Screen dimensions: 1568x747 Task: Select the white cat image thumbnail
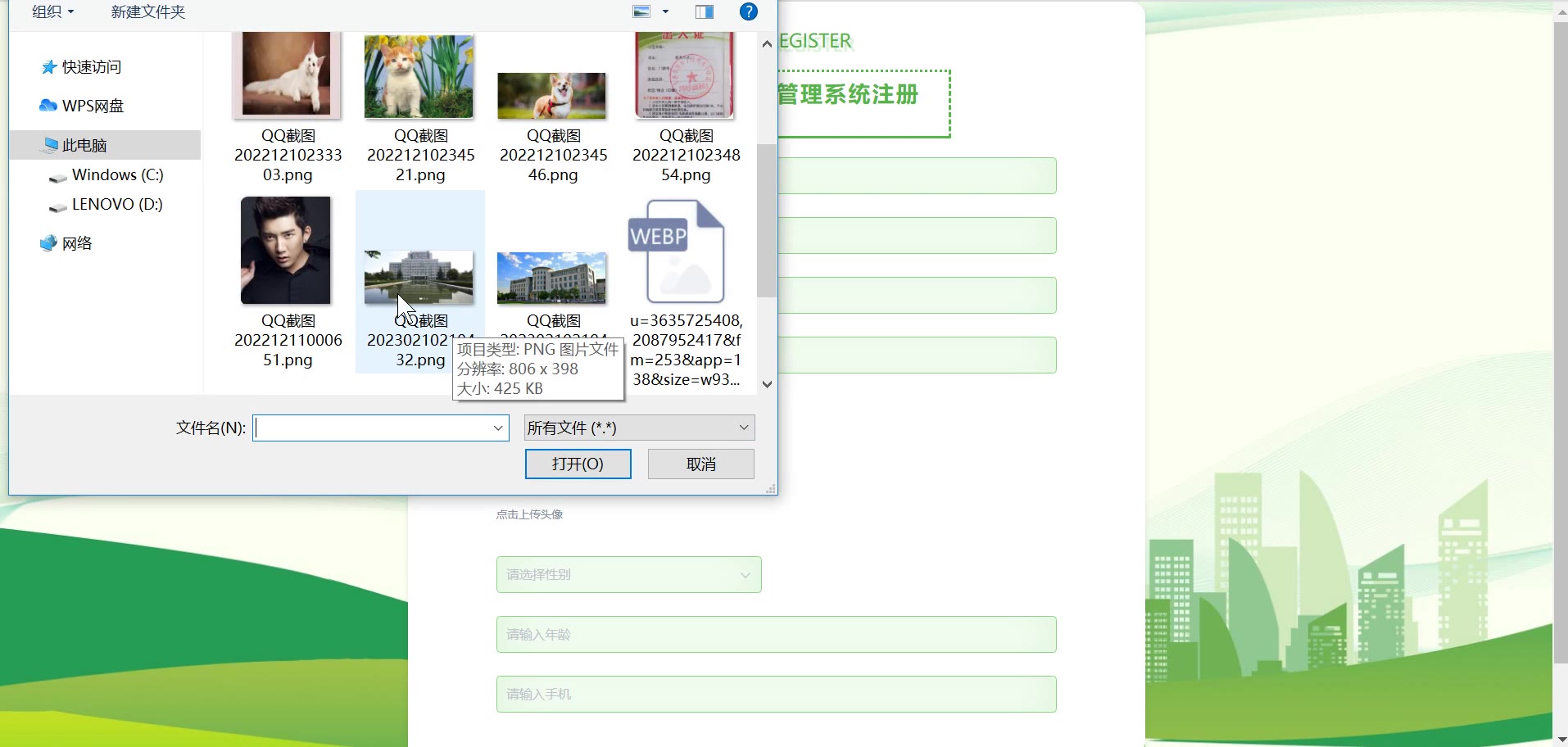(287, 75)
